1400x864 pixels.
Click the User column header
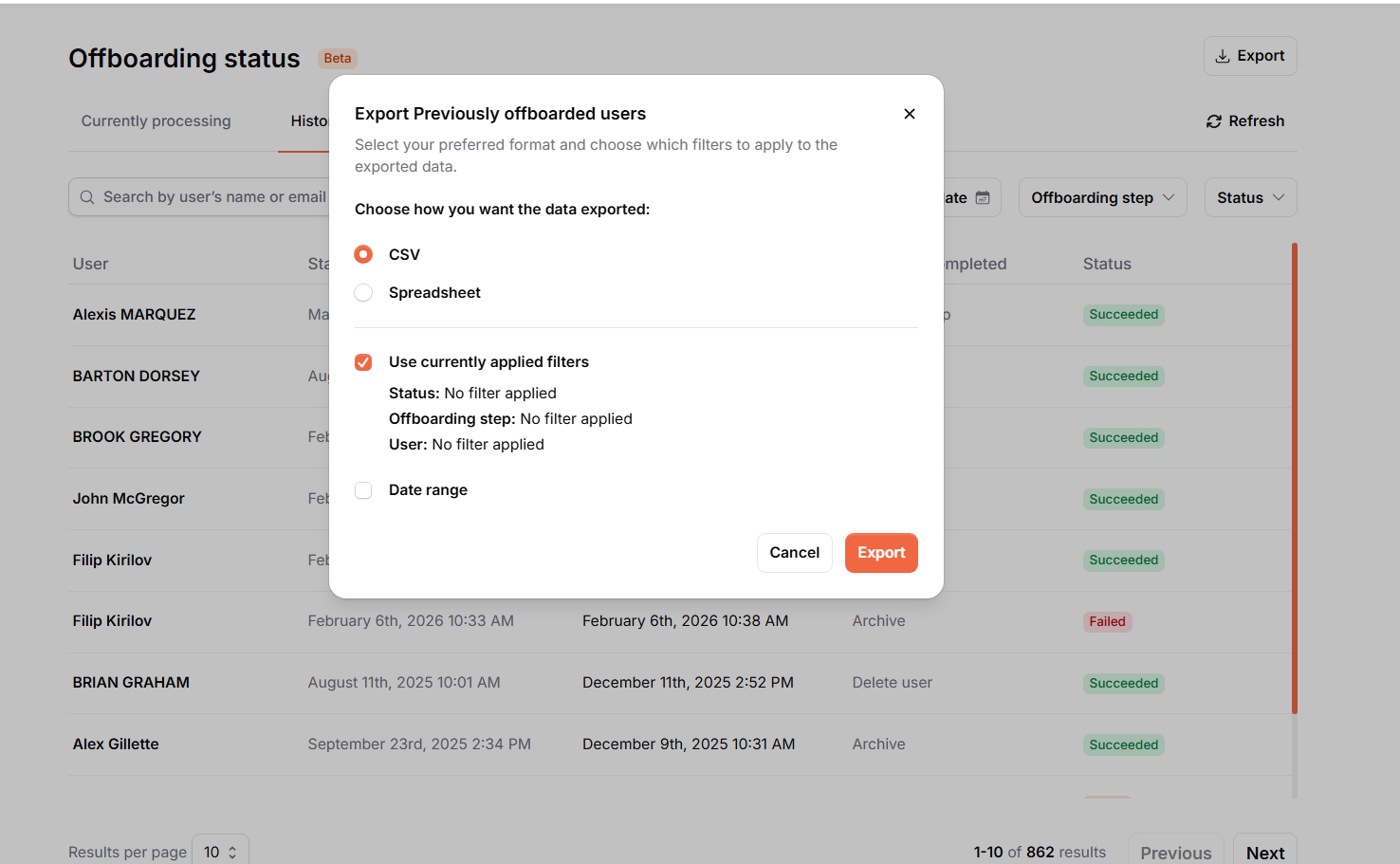(x=90, y=264)
